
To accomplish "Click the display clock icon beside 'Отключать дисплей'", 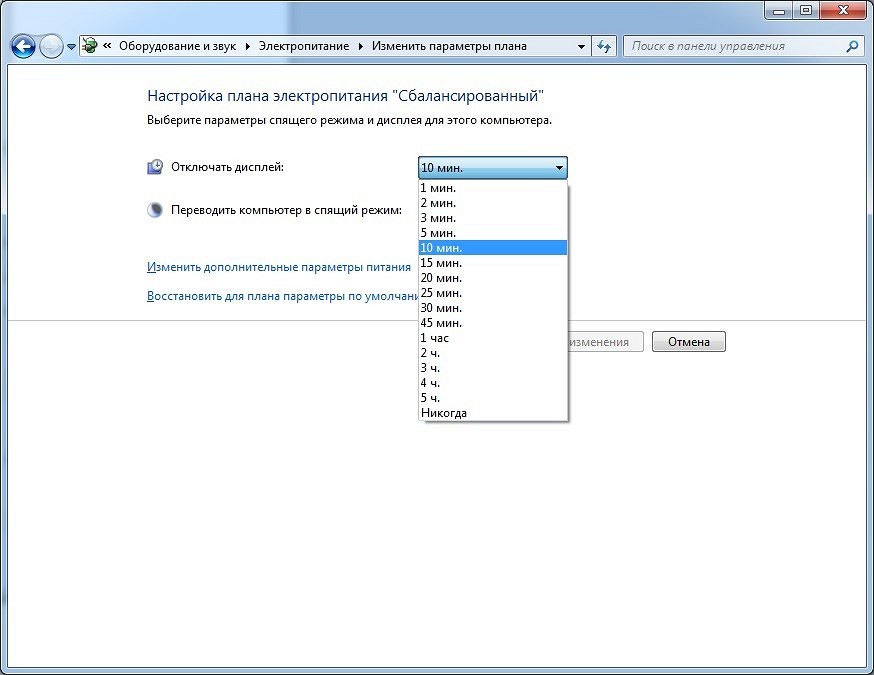I will coord(155,167).
